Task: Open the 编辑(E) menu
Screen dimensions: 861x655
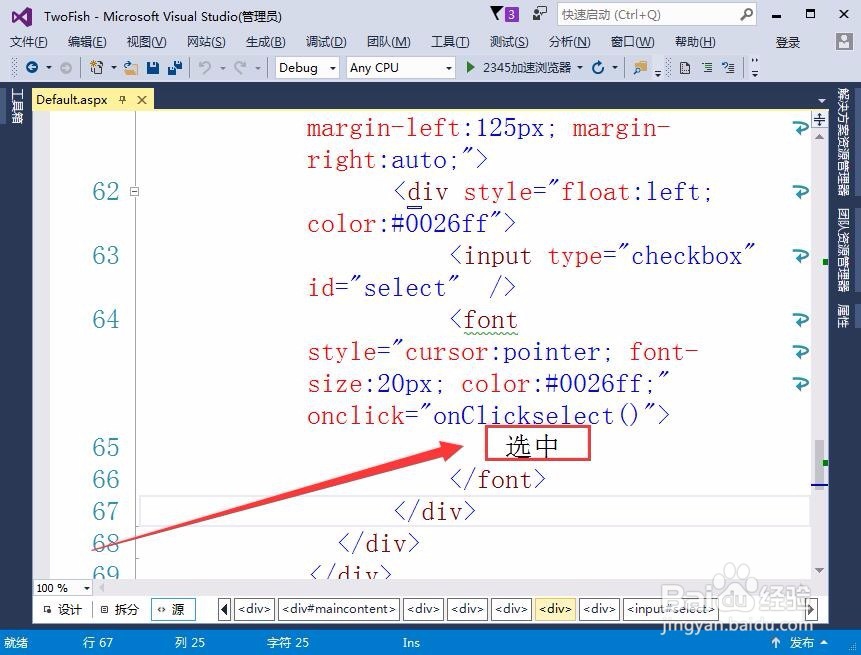Action: pos(87,42)
